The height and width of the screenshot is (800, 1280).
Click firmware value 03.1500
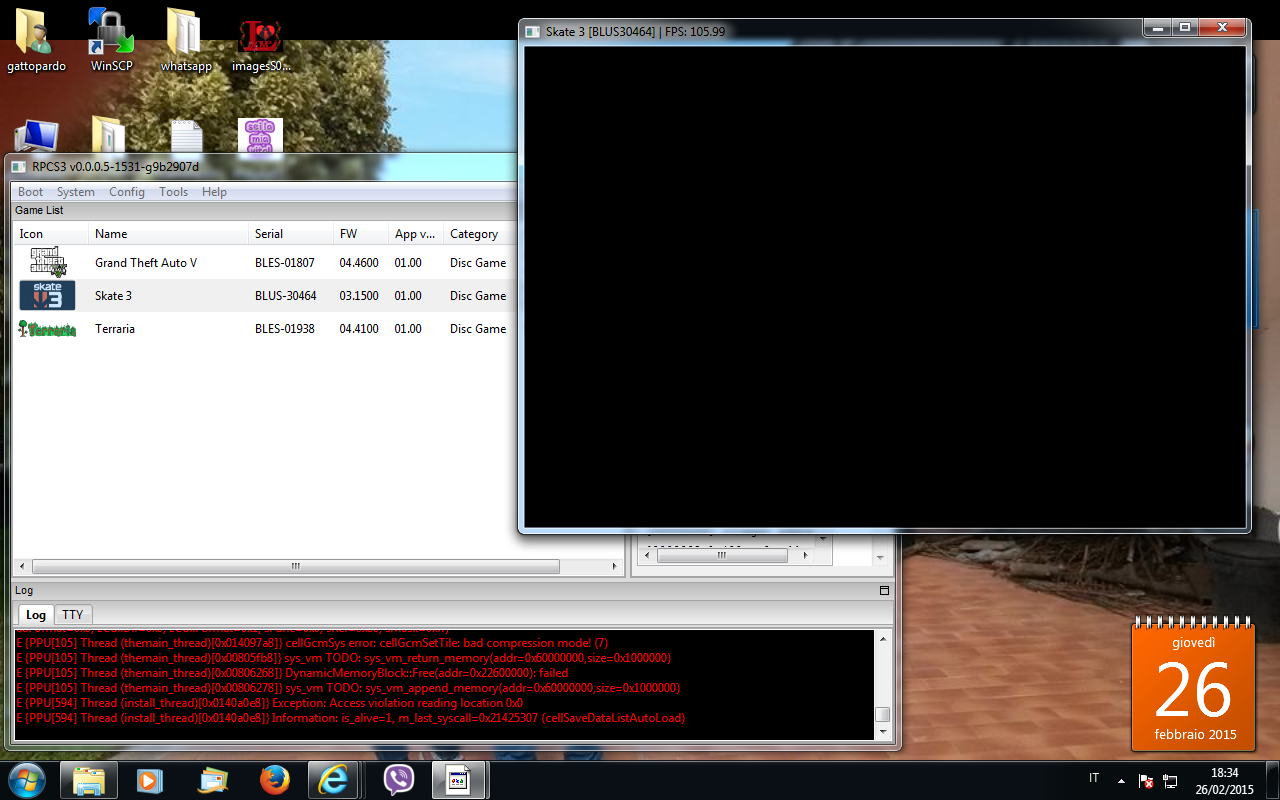tap(359, 296)
